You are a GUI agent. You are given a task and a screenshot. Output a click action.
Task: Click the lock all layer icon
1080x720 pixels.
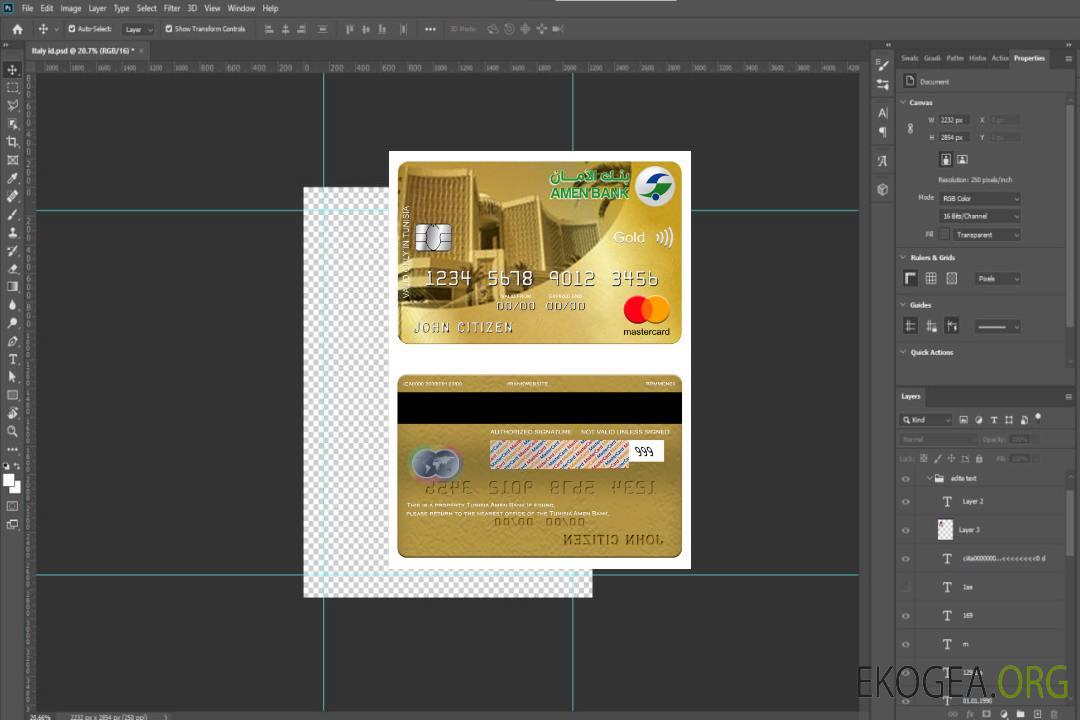[979, 458]
